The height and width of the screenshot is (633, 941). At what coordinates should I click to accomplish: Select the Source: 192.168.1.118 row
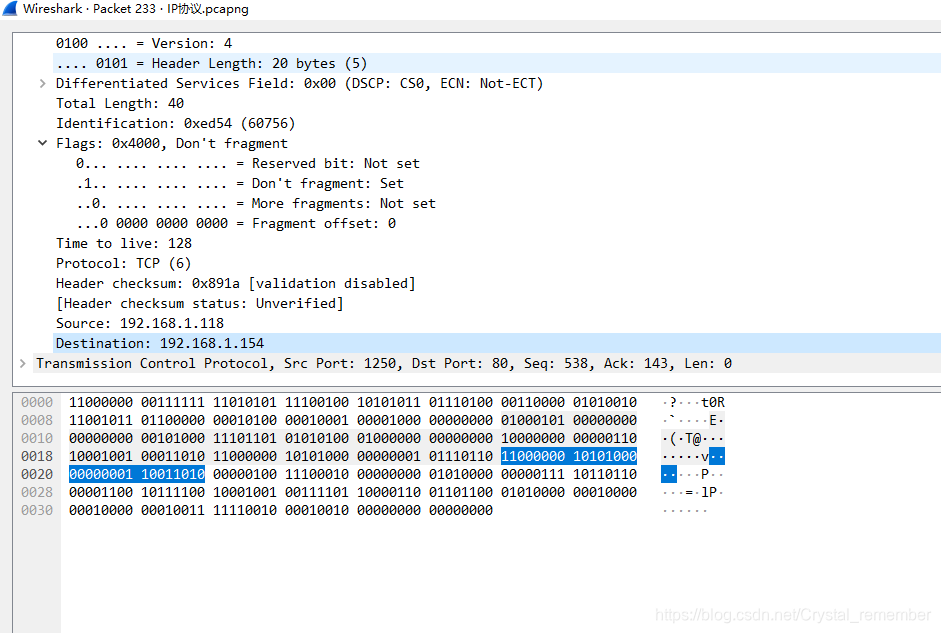click(139, 323)
